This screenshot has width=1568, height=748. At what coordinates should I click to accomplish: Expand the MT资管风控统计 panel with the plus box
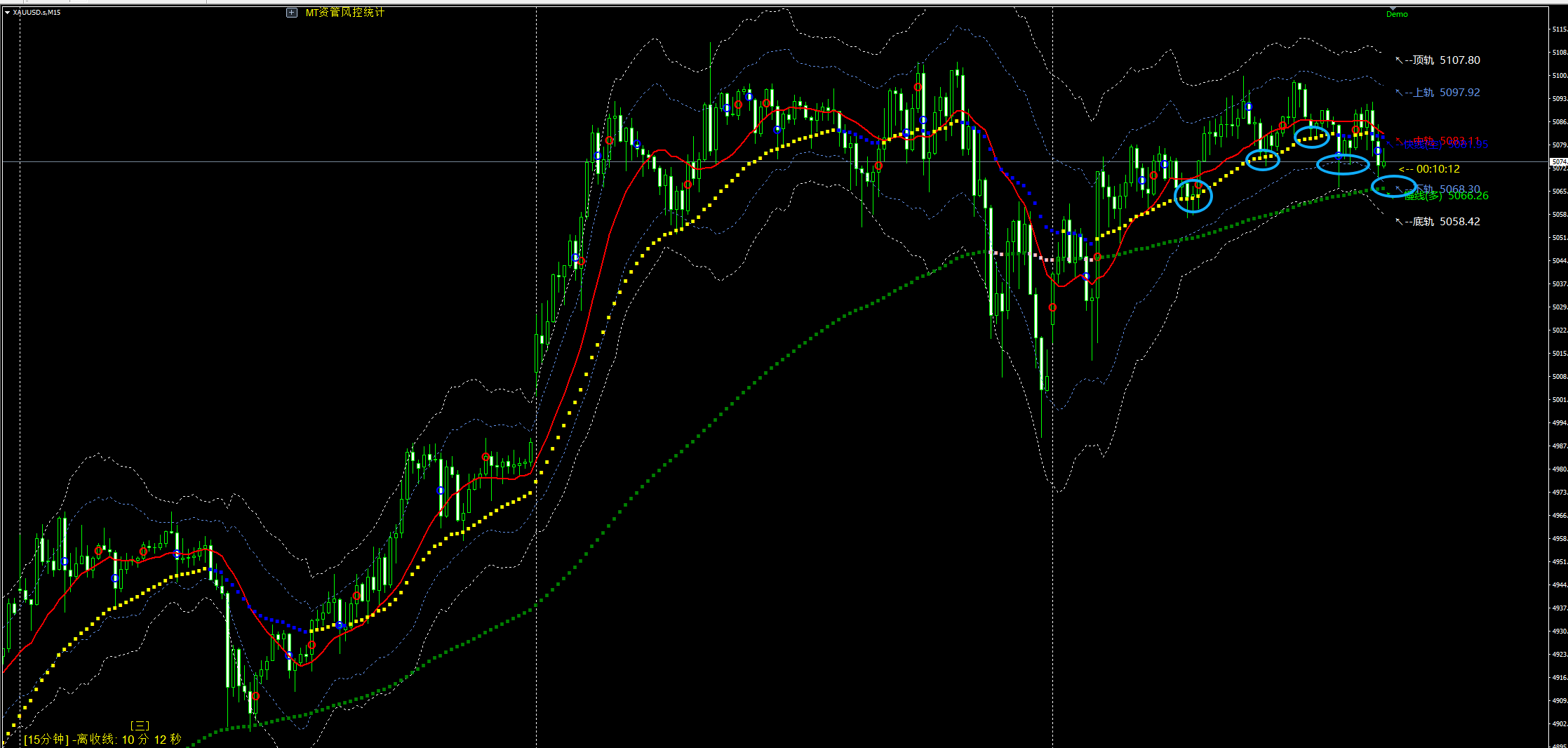[x=292, y=13]
